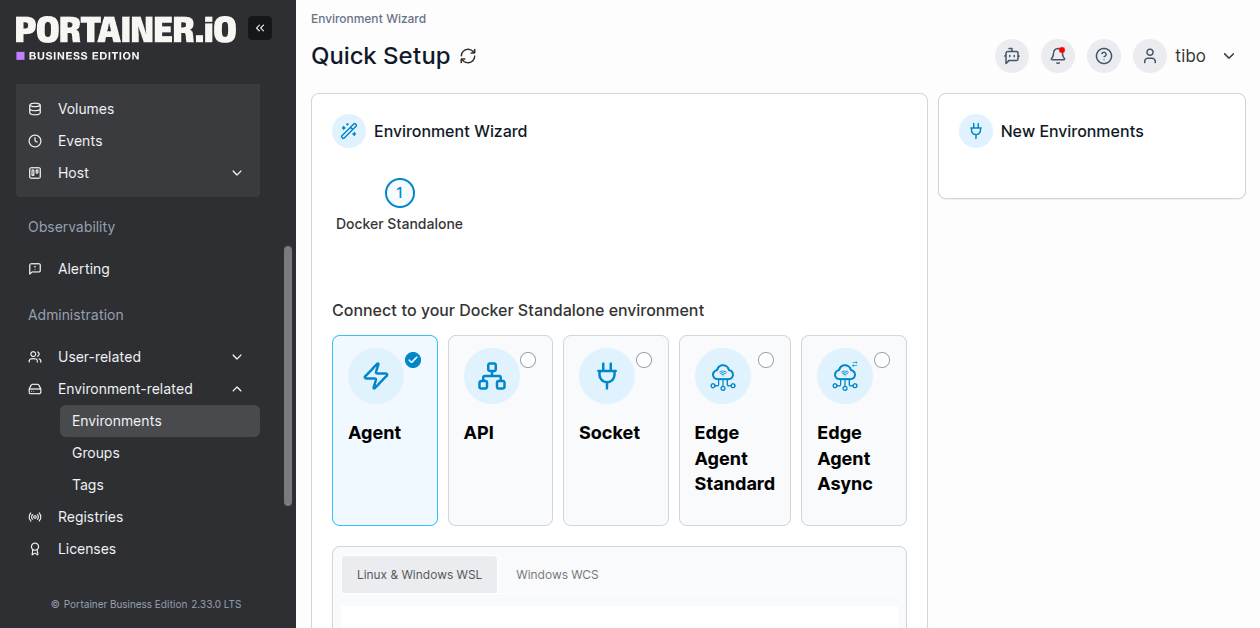Click the Edge Agent Async cloud icon
This screenshot has height=628, width=1260.
[x=845, y=376]
